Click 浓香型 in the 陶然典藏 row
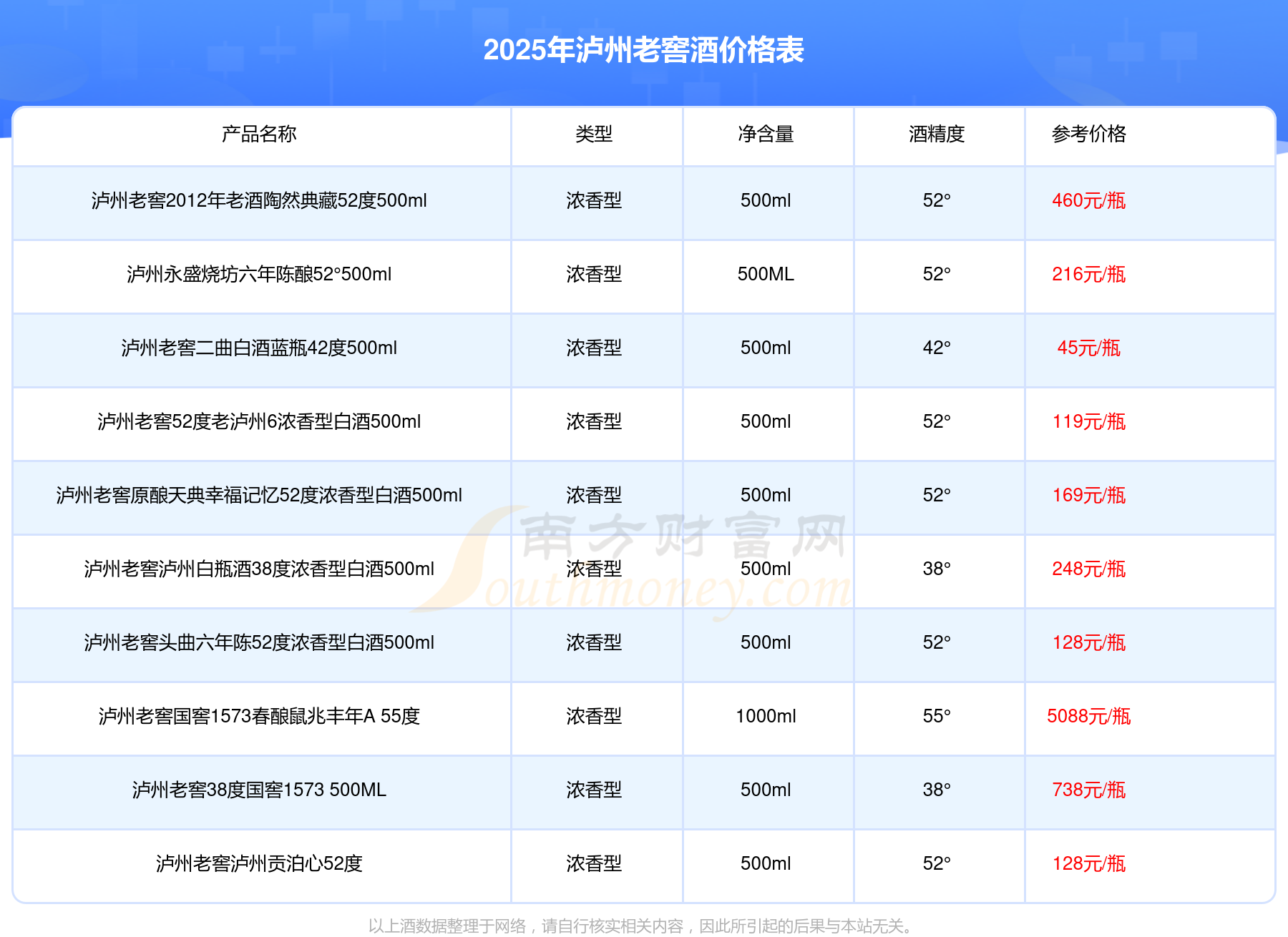The image size is (1288, 937). point(594,201)
